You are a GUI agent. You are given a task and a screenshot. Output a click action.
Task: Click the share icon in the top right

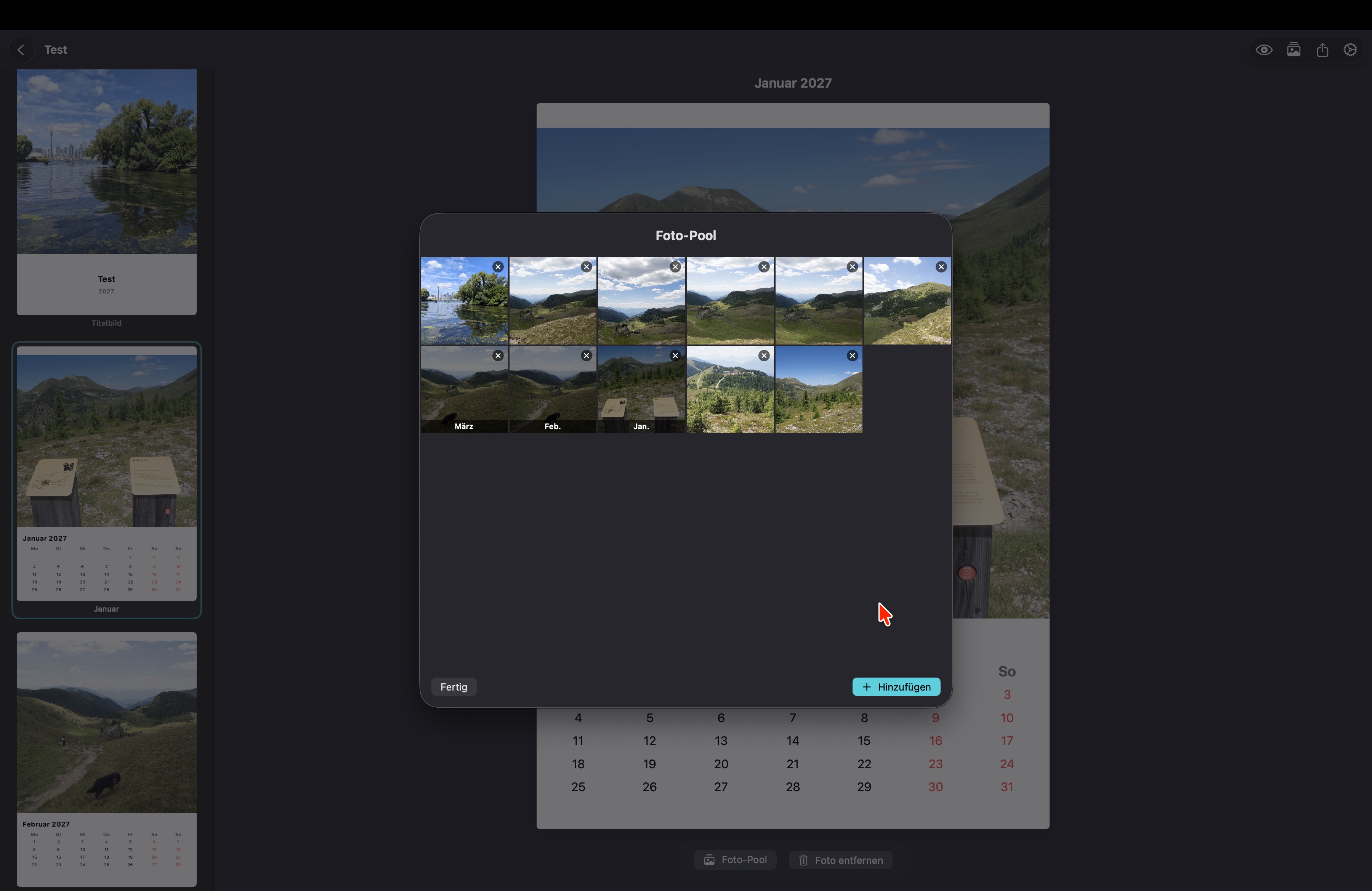click(x=1322, y=49)
